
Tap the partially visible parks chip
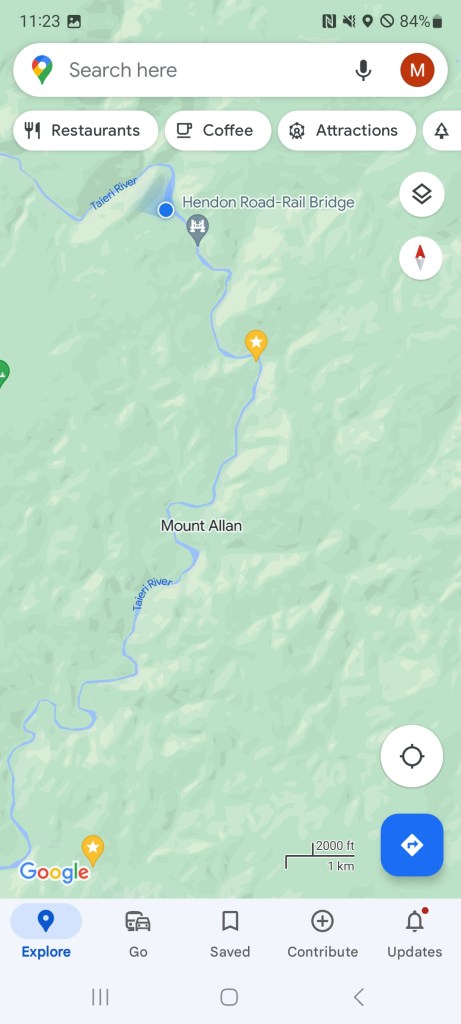[442, 131]
